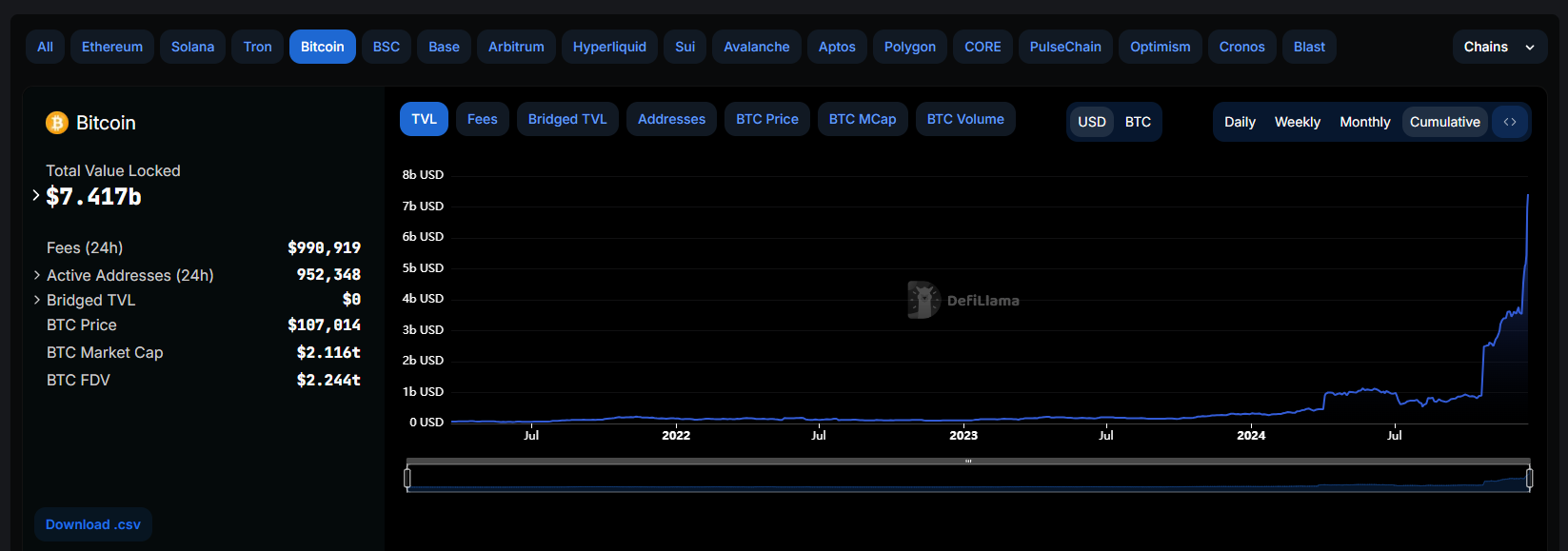Click the TVL line peak on chart
Screen dimensions: 1568x551
1527,196
